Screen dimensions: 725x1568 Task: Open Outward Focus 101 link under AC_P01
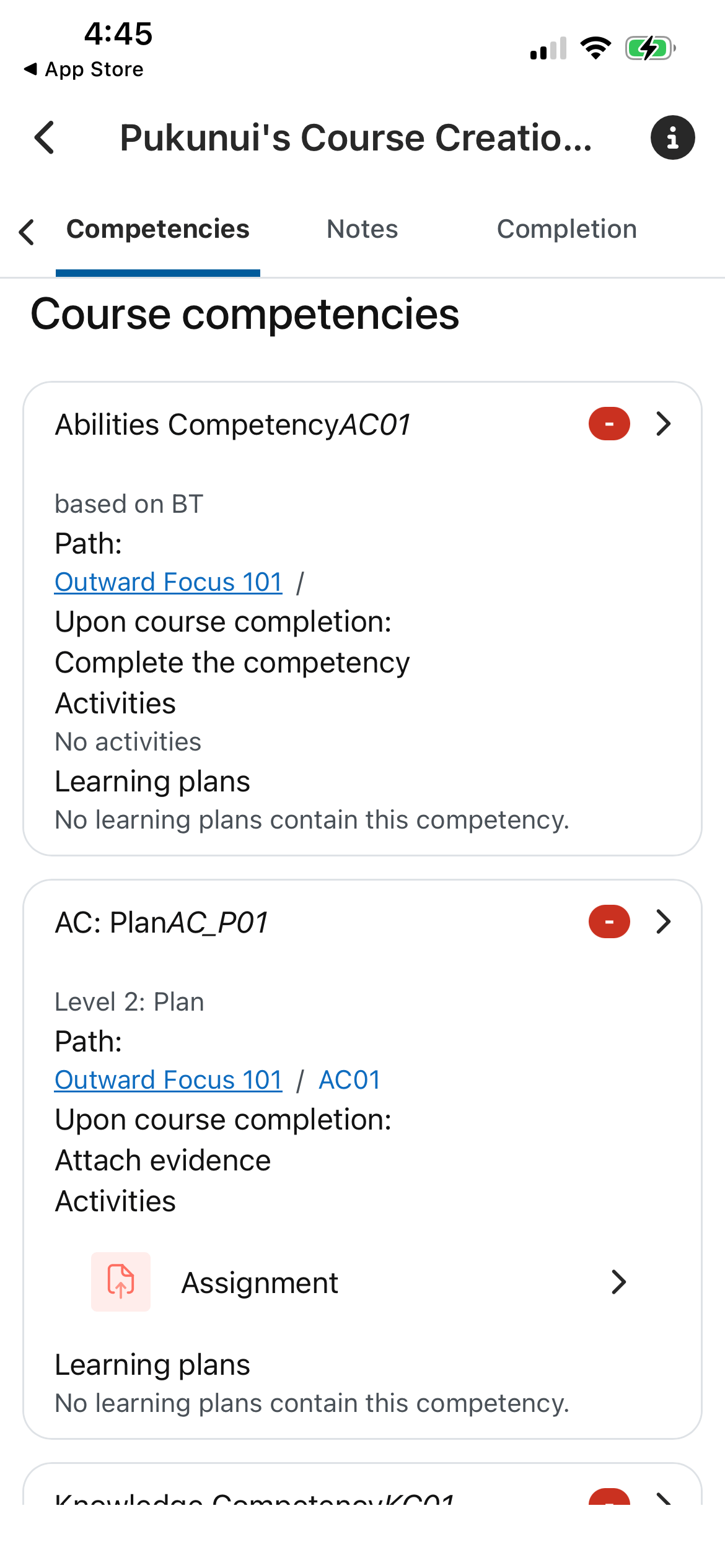coord(169,1080)
